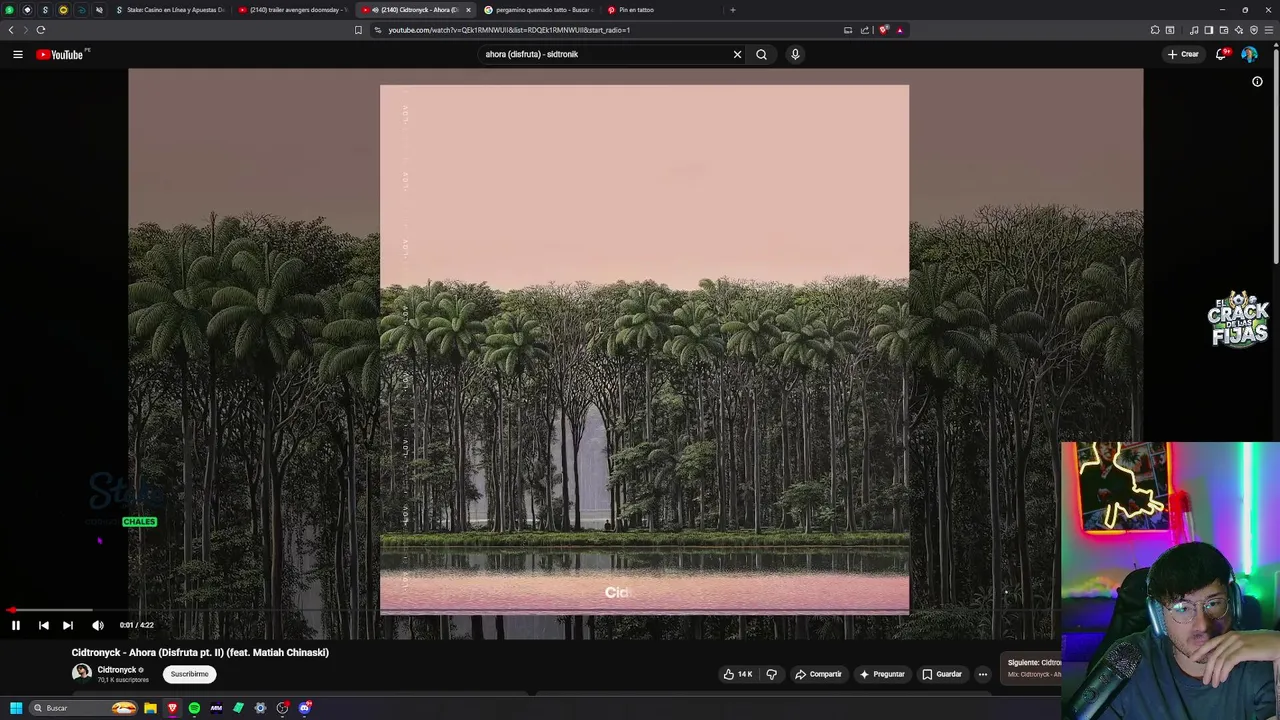Switch to pergamino quemado tatto tab
The height and width of the screenshot is (720, 1280).
[x=538, y=10]
